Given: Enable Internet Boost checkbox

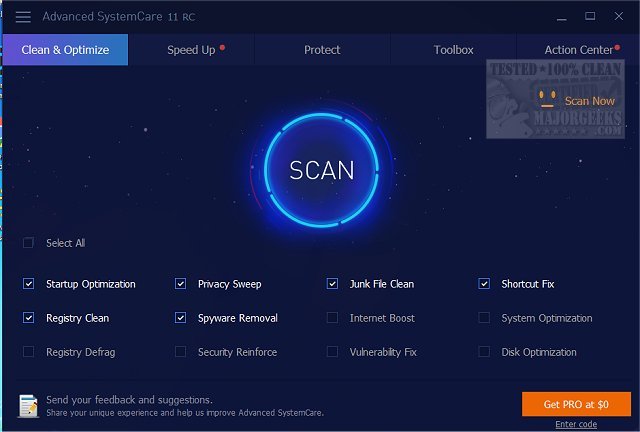Looking at the screenshot, I should coord(332,318).
